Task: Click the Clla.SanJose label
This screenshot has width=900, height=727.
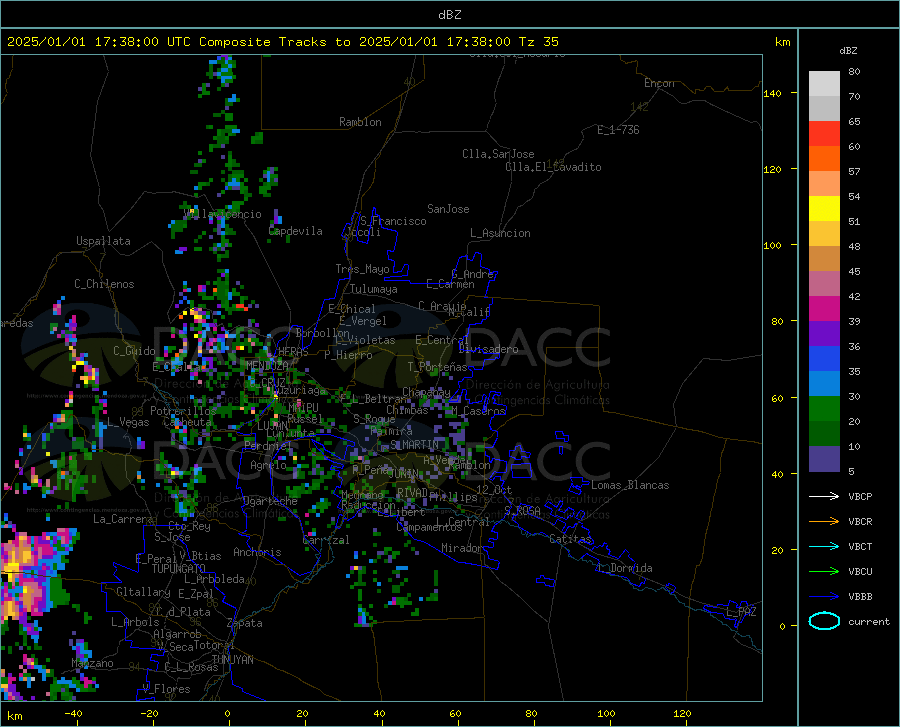Action: click(498, 154)
